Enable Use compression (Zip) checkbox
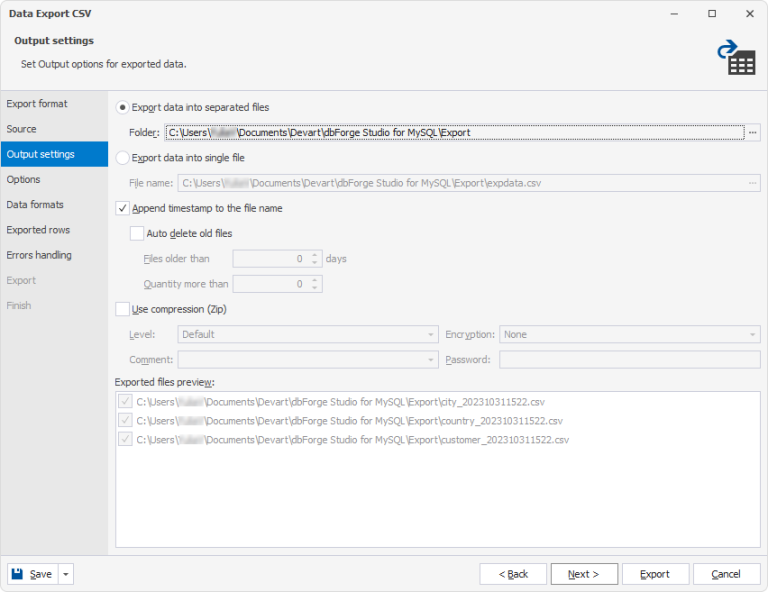The image size is (768, 592). tap(122, 309)
